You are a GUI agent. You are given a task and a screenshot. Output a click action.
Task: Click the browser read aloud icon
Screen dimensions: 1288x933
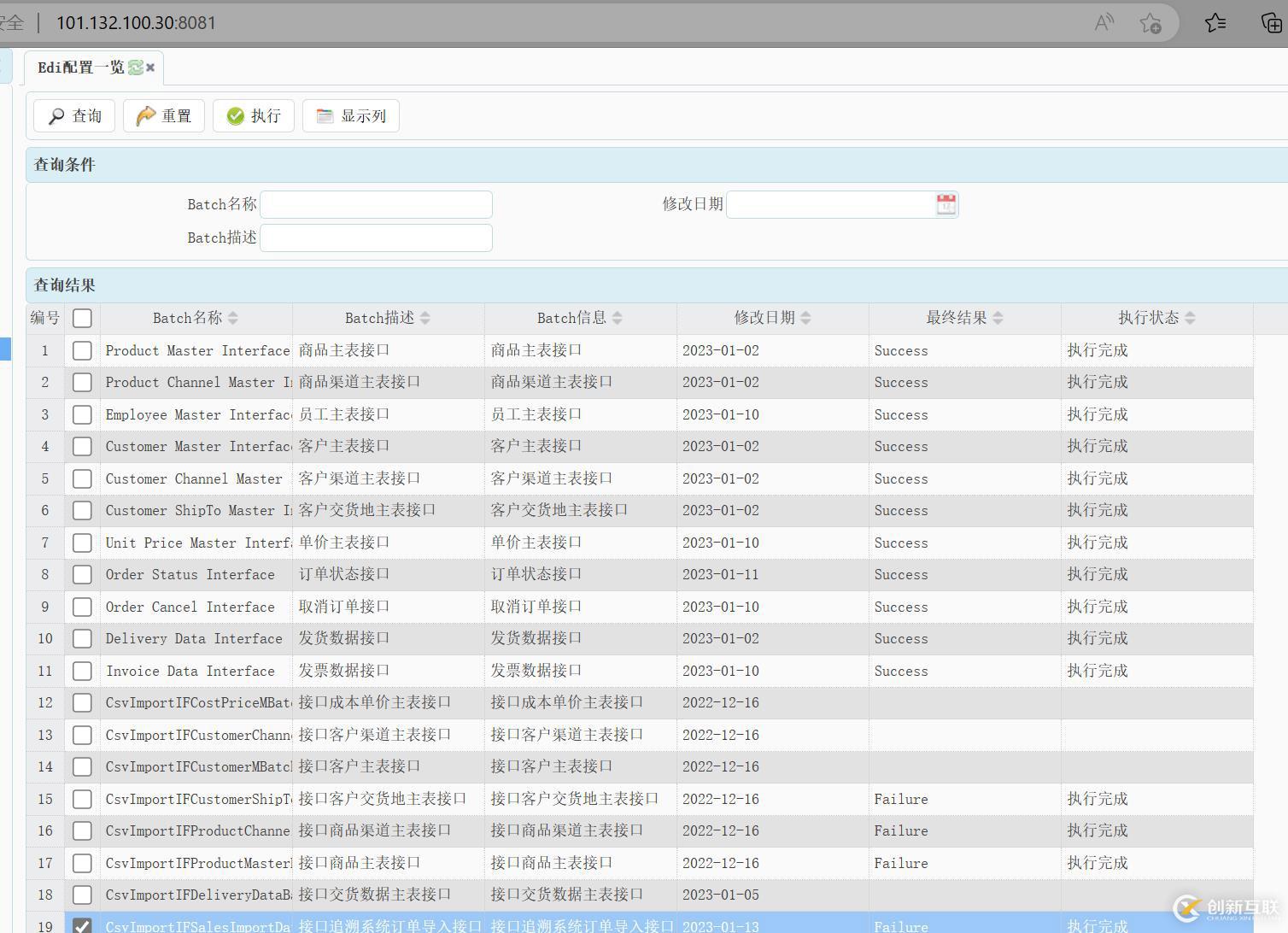[x=1104, y=23]
